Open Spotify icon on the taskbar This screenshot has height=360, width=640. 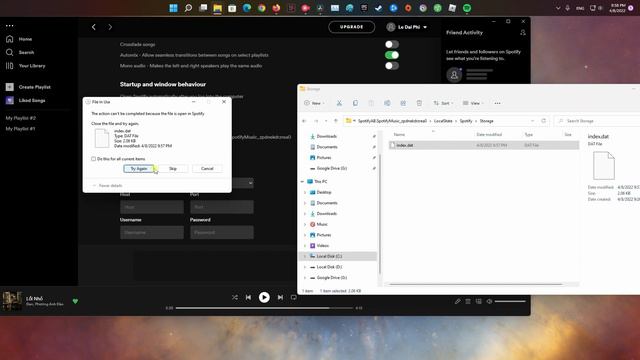point(467,8)
